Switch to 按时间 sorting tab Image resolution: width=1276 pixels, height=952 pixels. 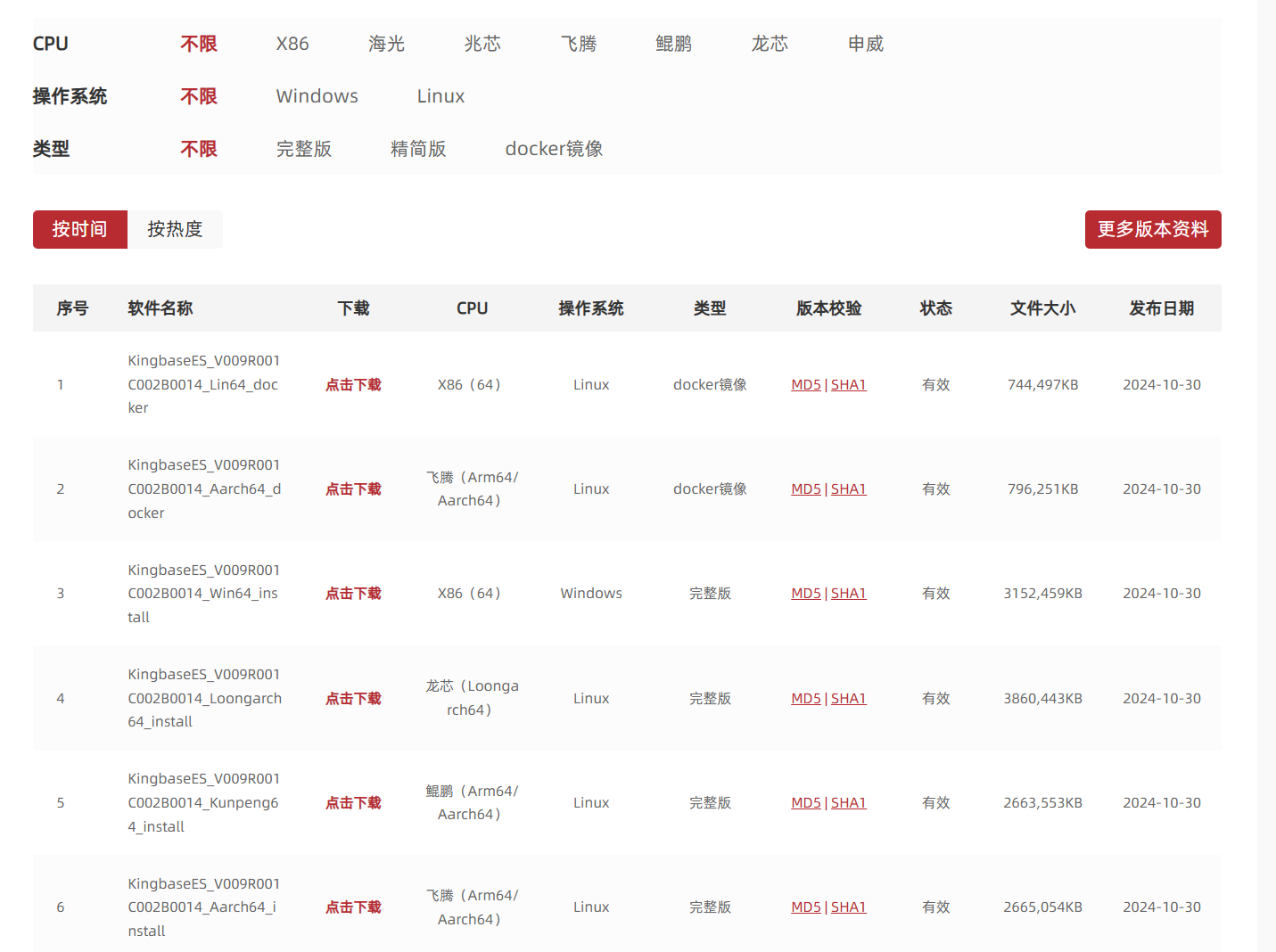tap(80, 229)
